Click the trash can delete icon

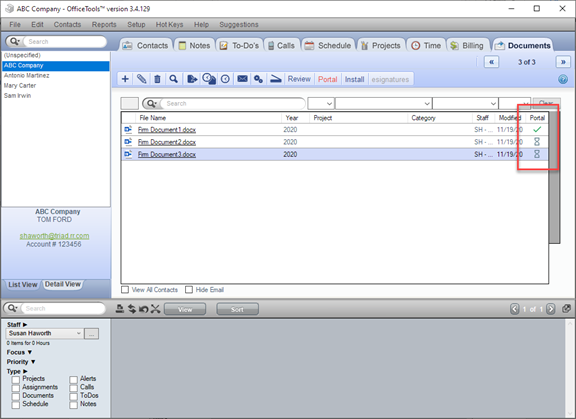click(157, 79)
